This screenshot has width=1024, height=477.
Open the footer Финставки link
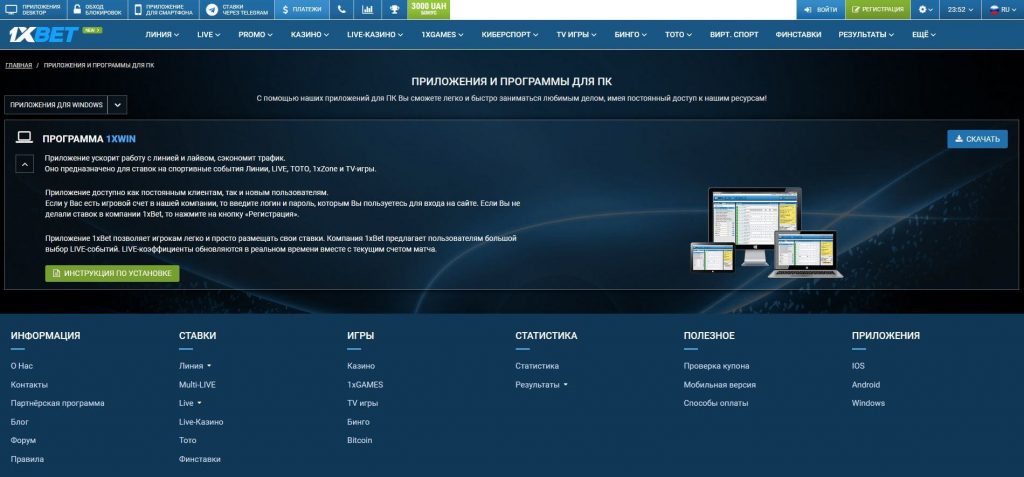pyautogui.click(x=200, y=459)
